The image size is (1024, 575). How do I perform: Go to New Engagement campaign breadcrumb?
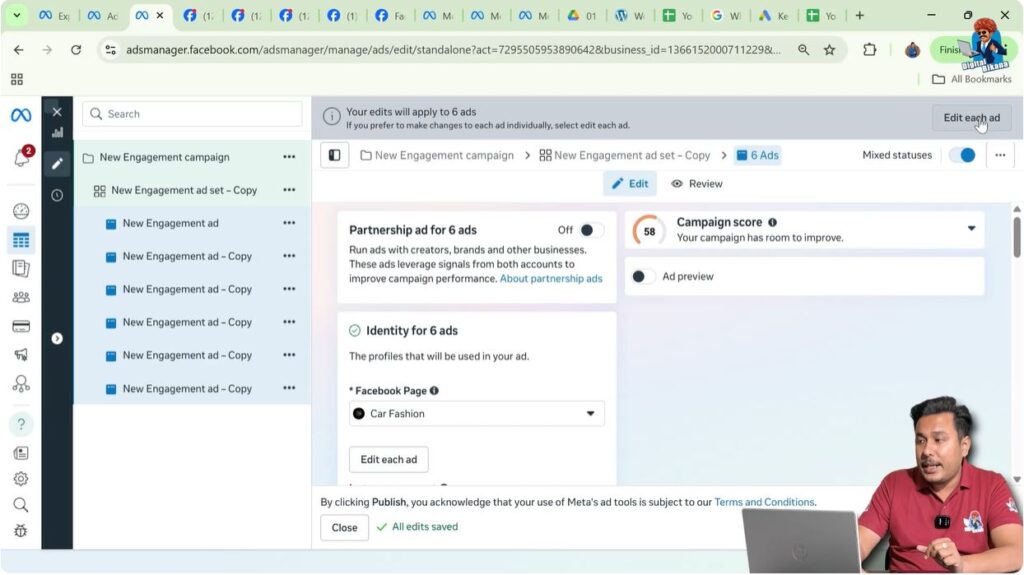(437, 156)
